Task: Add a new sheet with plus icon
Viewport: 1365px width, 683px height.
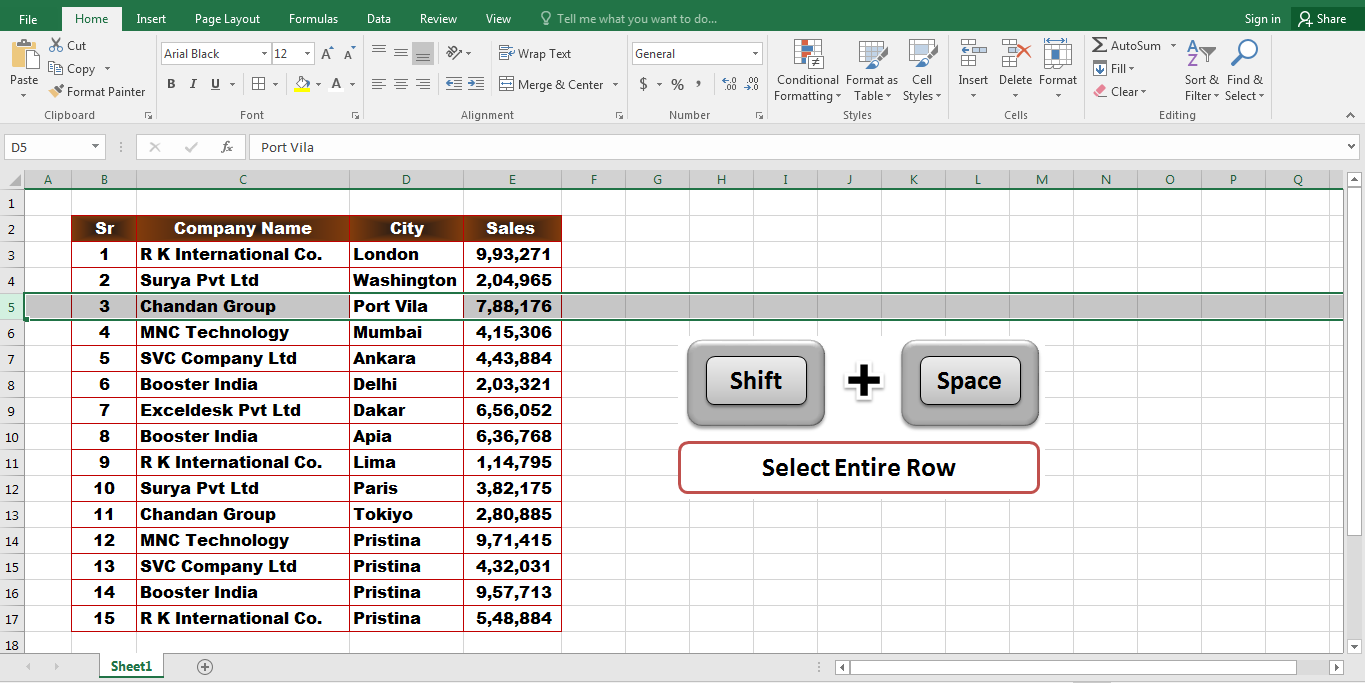Action: 205,666
